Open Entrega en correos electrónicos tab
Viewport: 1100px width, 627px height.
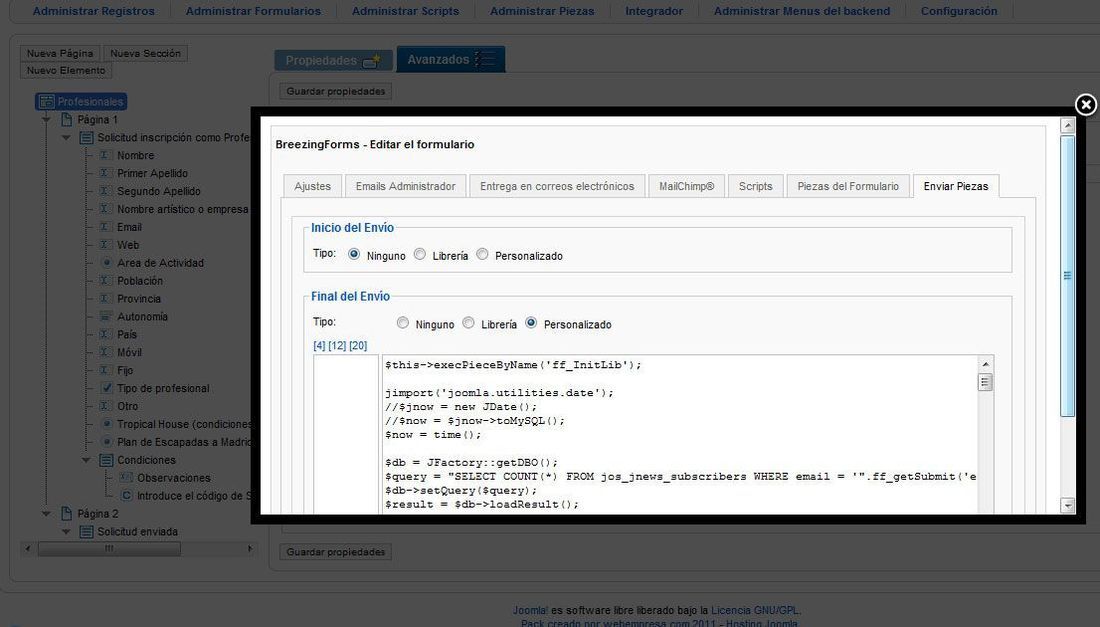[x=557, y=186]
